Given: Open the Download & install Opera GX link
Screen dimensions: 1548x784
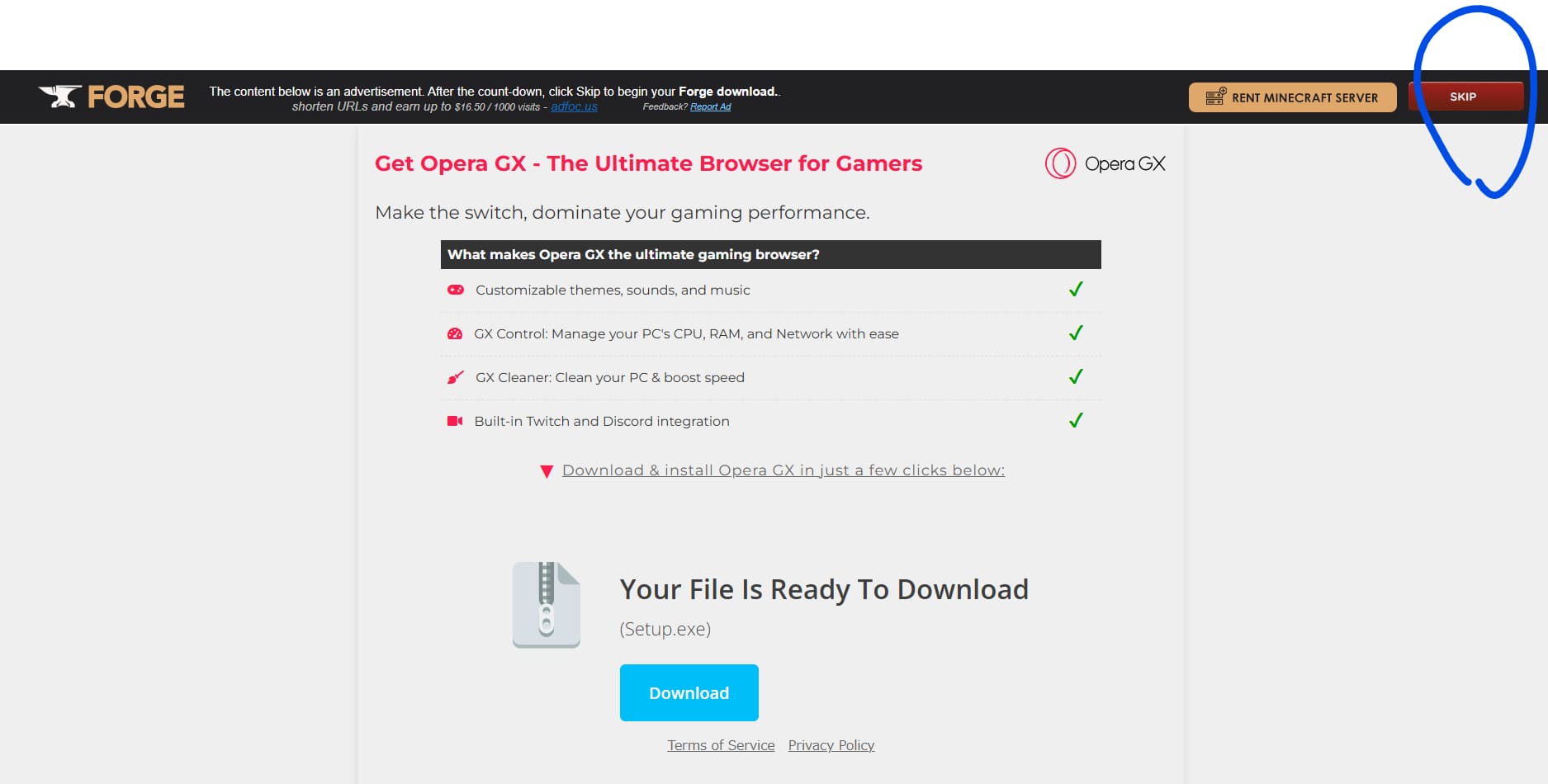Looking at the screenshot, I should click(x=783, y=470).
